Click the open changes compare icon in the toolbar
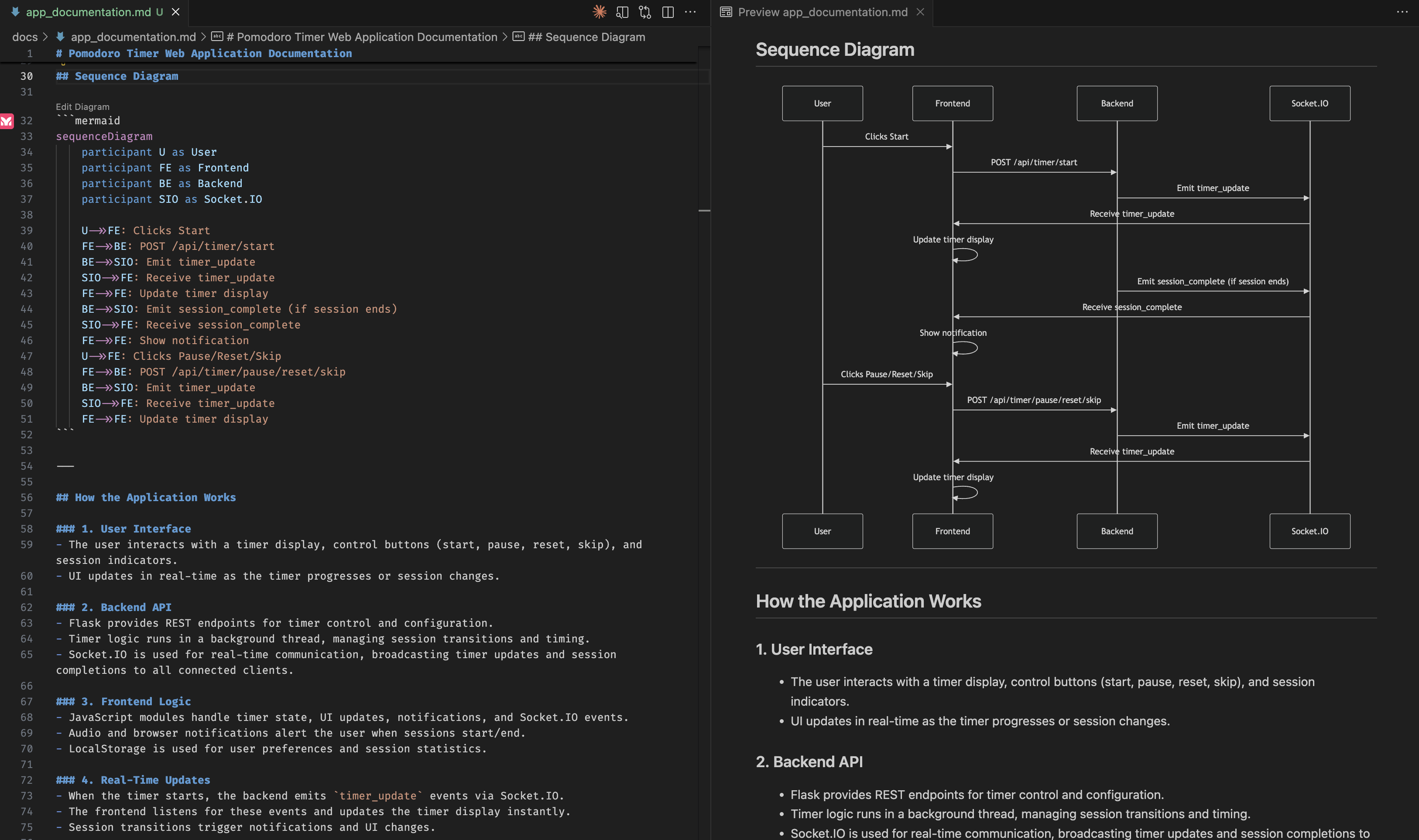Screen dimensions: 1419x840 coord(644,12)
